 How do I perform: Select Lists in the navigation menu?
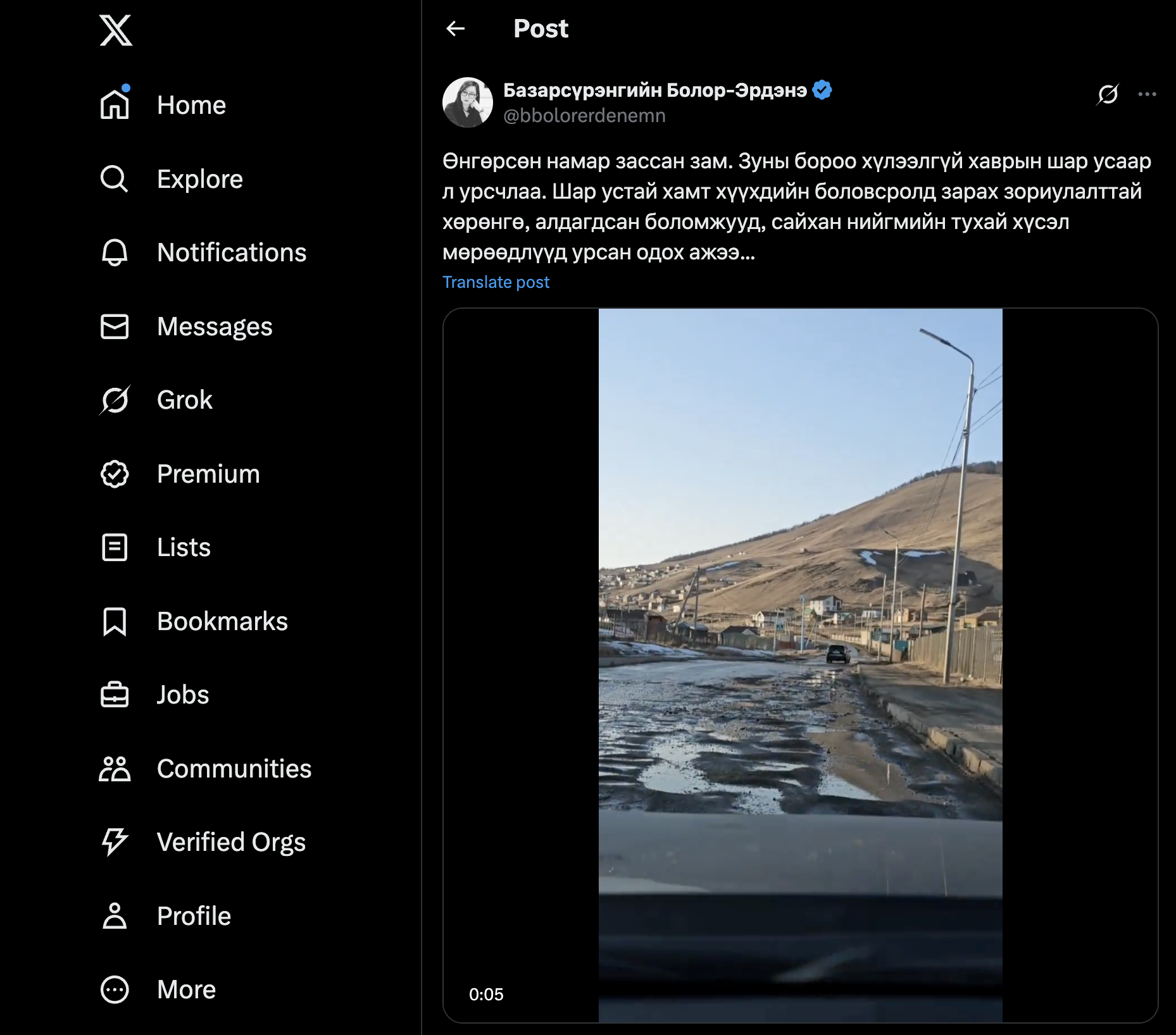(x=184, y=547)
